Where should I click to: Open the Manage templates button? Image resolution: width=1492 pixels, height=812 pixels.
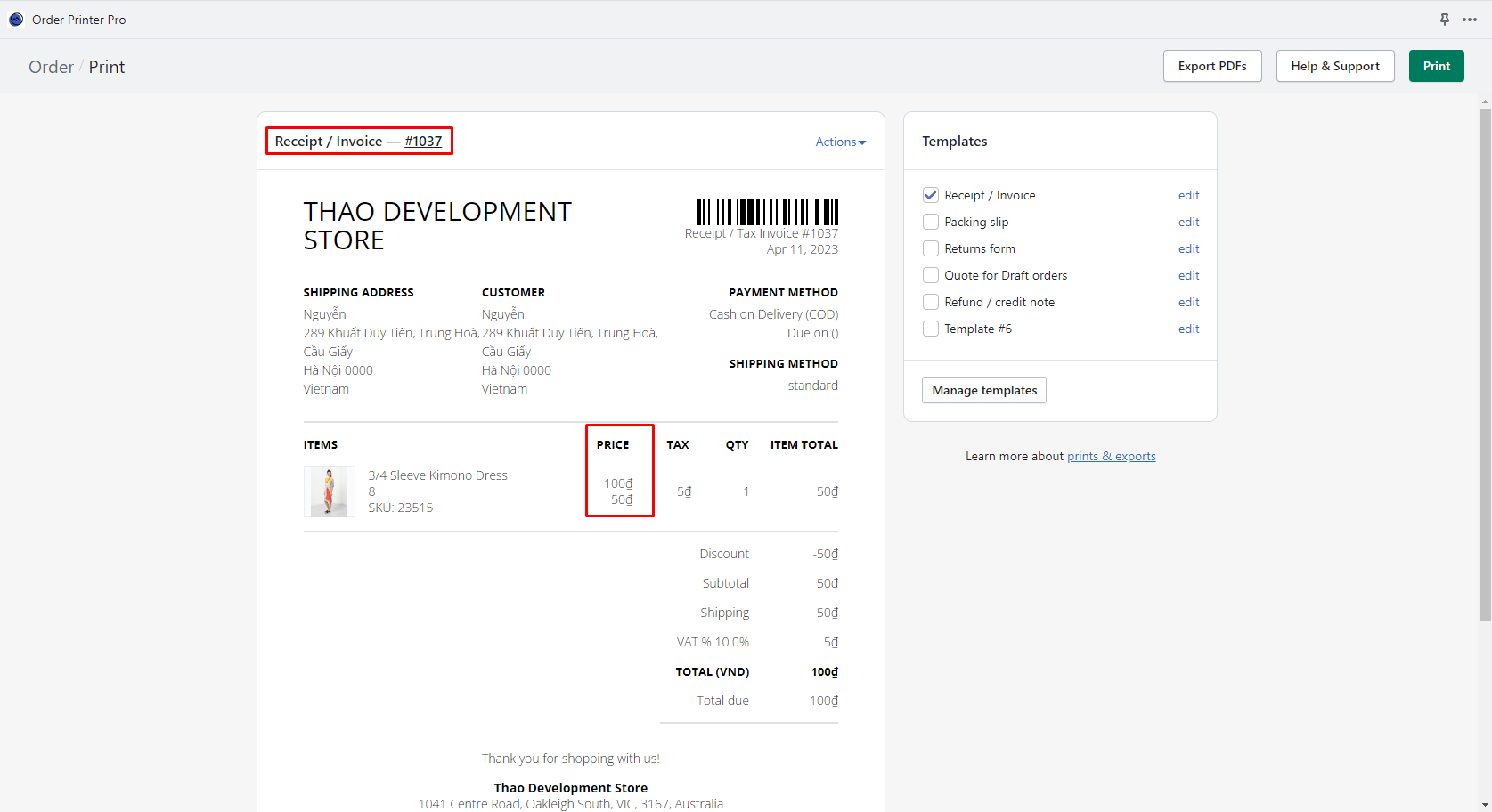pyautogui.click(x=983, y=390)
